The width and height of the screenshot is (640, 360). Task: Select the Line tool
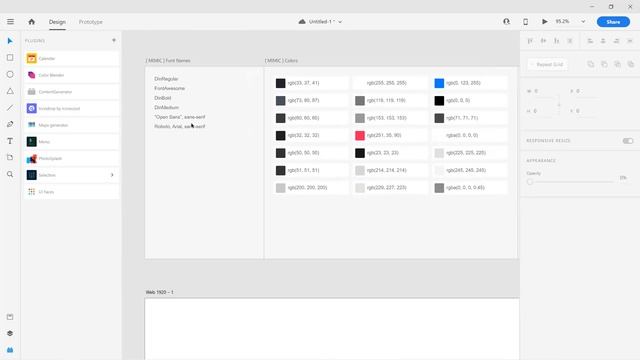[10, 108]
